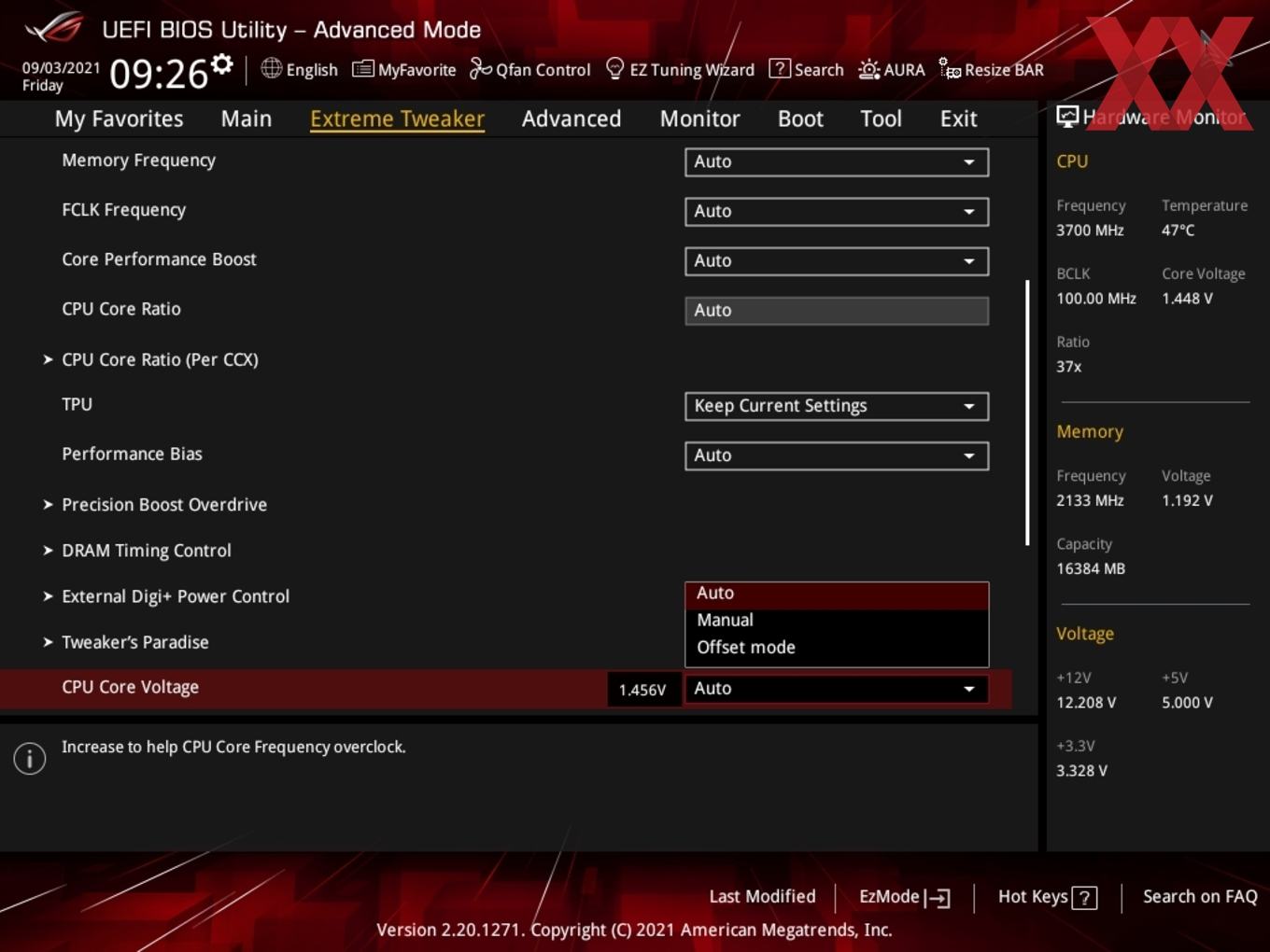Switch to the Boot tab
Image resolution: width=1270 pixels, height=952 pixels.
pos(800,119)
